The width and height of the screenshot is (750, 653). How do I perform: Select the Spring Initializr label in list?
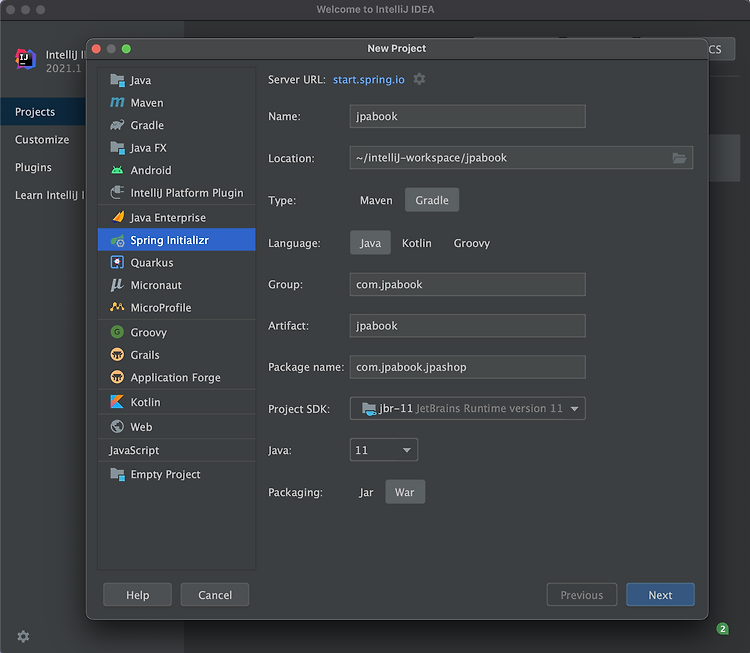[169, 240]
